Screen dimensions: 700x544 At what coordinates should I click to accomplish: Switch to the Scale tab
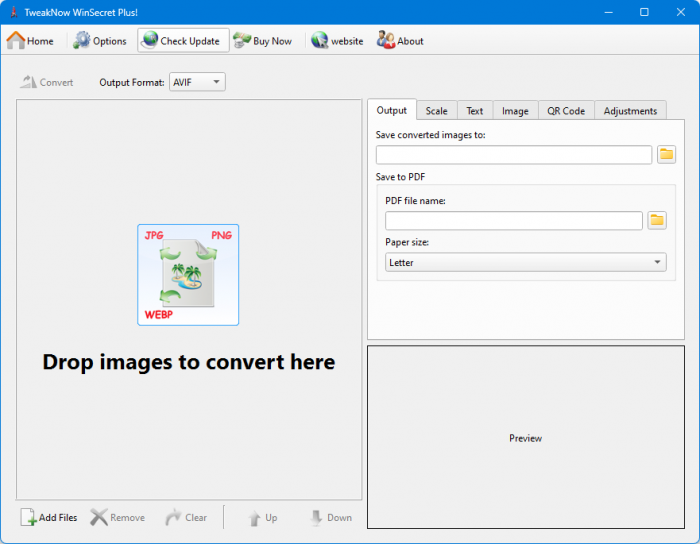point(436,111)
